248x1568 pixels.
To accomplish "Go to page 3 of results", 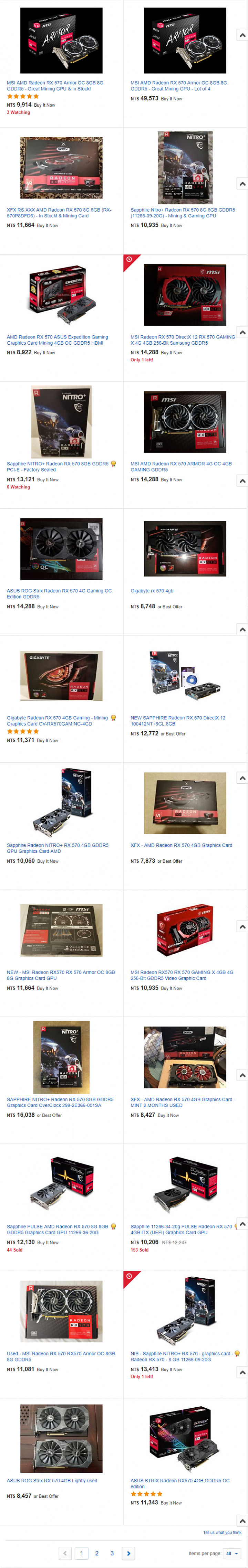I will tap(112, 1553).
